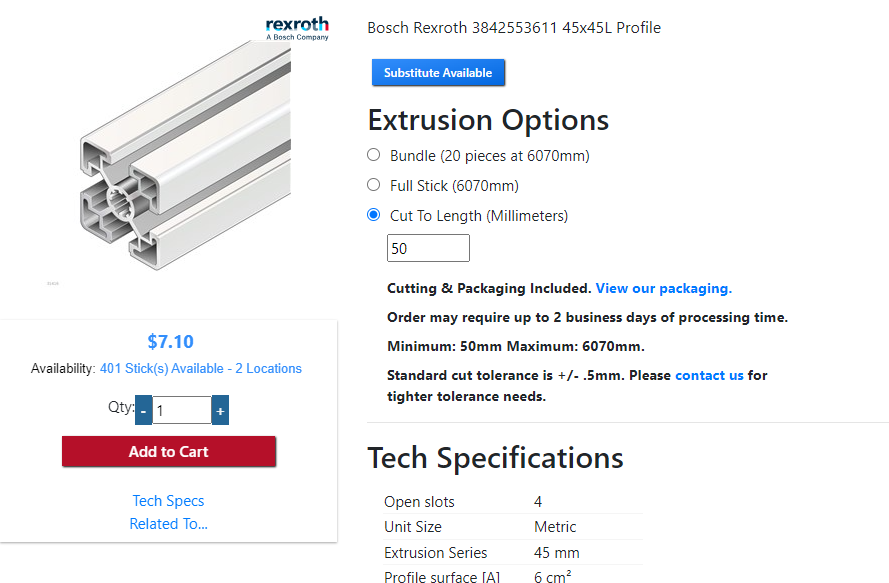Click the red Add to Cart button
The image size is (889, 583).
(169, 452)
